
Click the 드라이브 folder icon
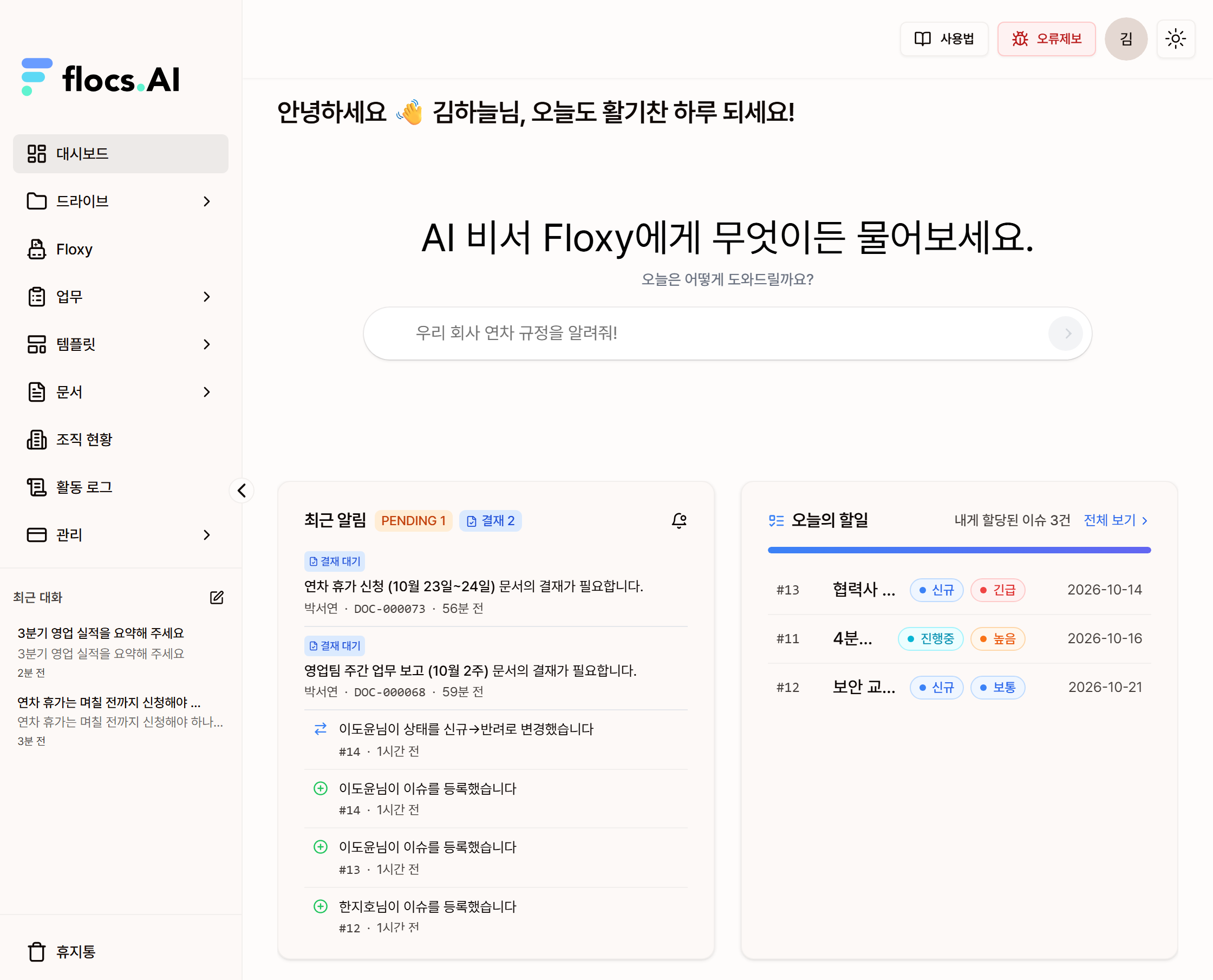pos(37,201)
